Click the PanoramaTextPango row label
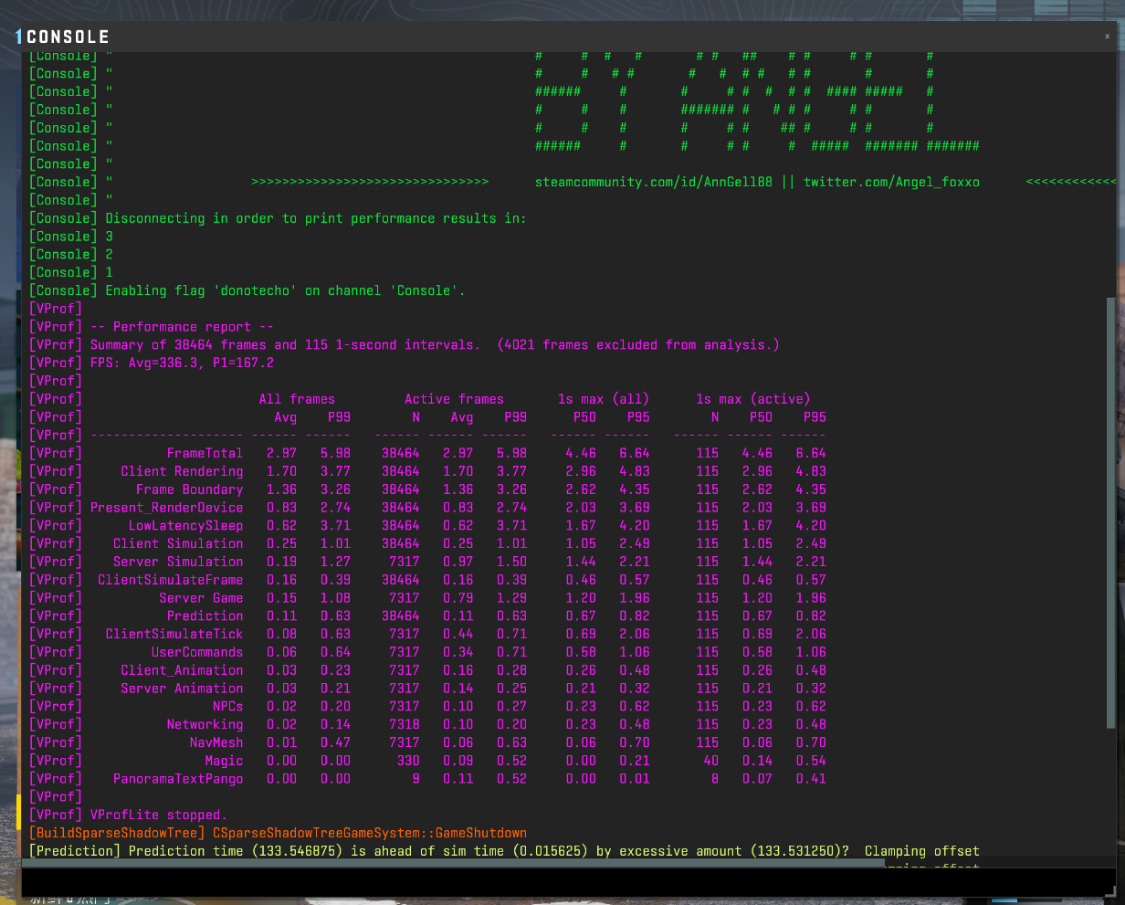 pyautogui.click(x=178, y=779)
